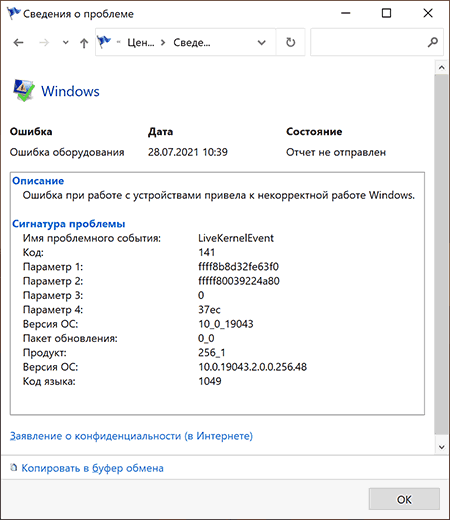Go up one level with the up arrow

84,43
